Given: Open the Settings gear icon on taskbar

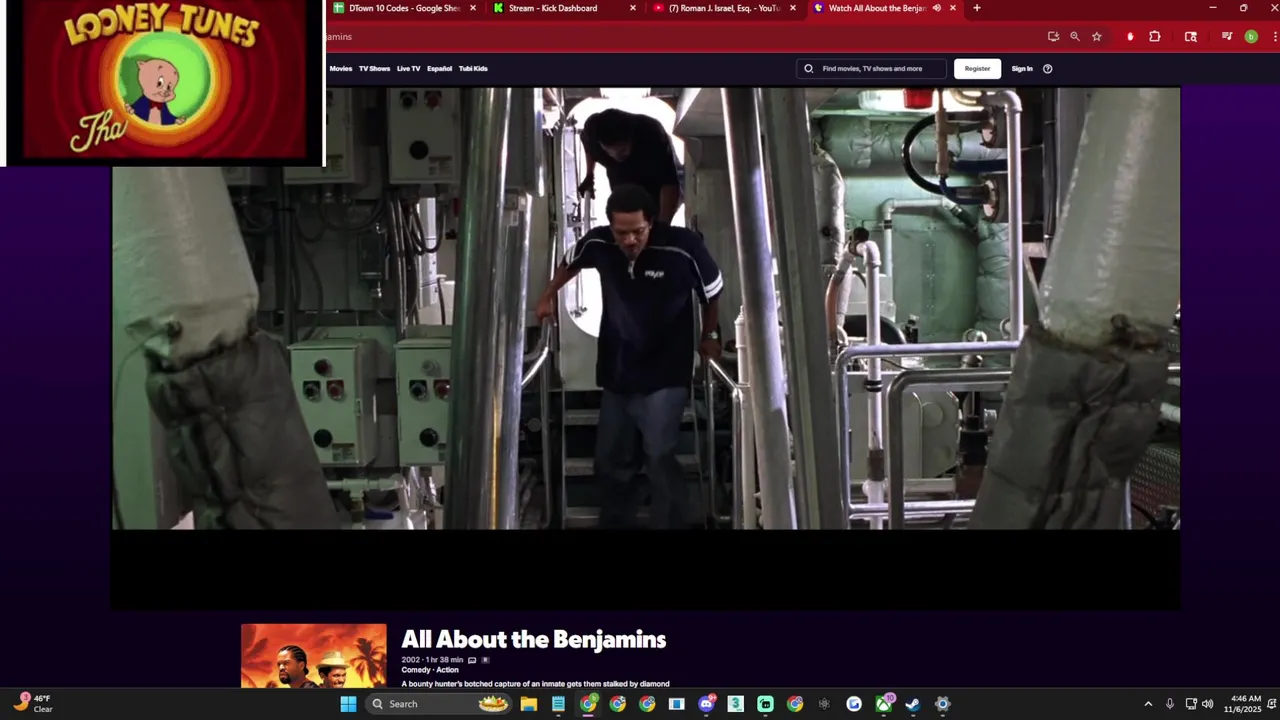Looking at the screenshot, I should tap(942, 704).
